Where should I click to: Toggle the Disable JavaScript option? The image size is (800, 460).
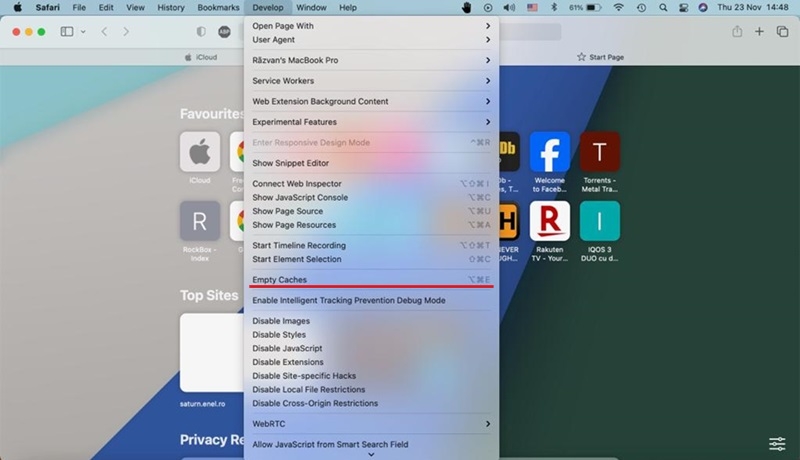coord(287,348)
